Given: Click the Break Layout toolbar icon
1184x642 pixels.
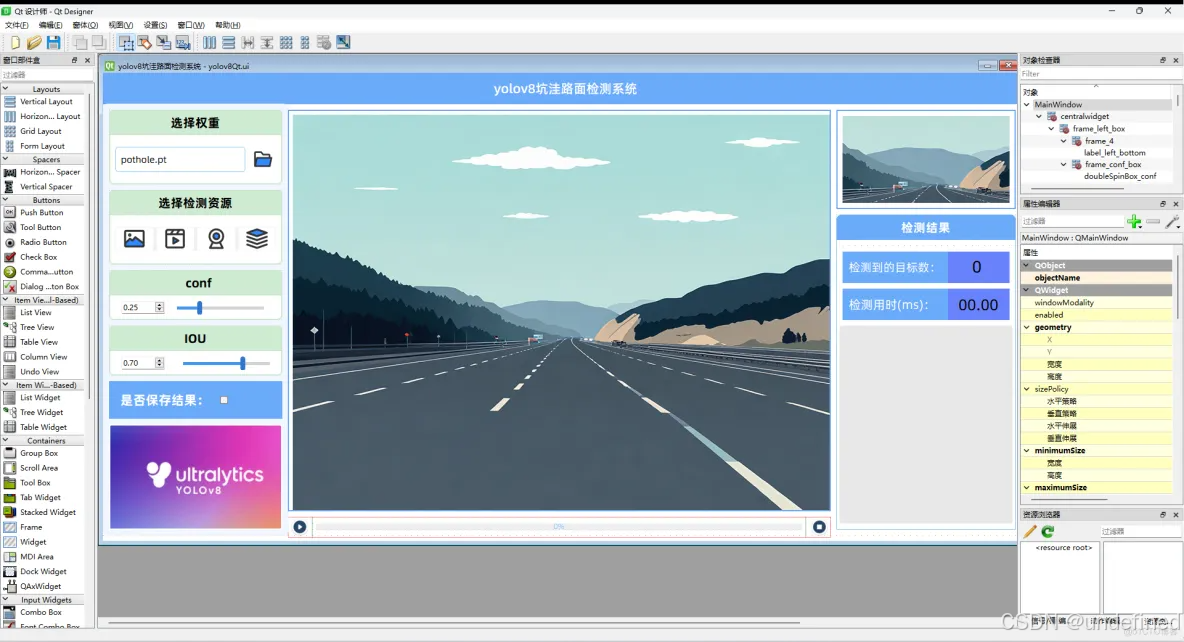Looking at the screenshot, I should (324, 43).
